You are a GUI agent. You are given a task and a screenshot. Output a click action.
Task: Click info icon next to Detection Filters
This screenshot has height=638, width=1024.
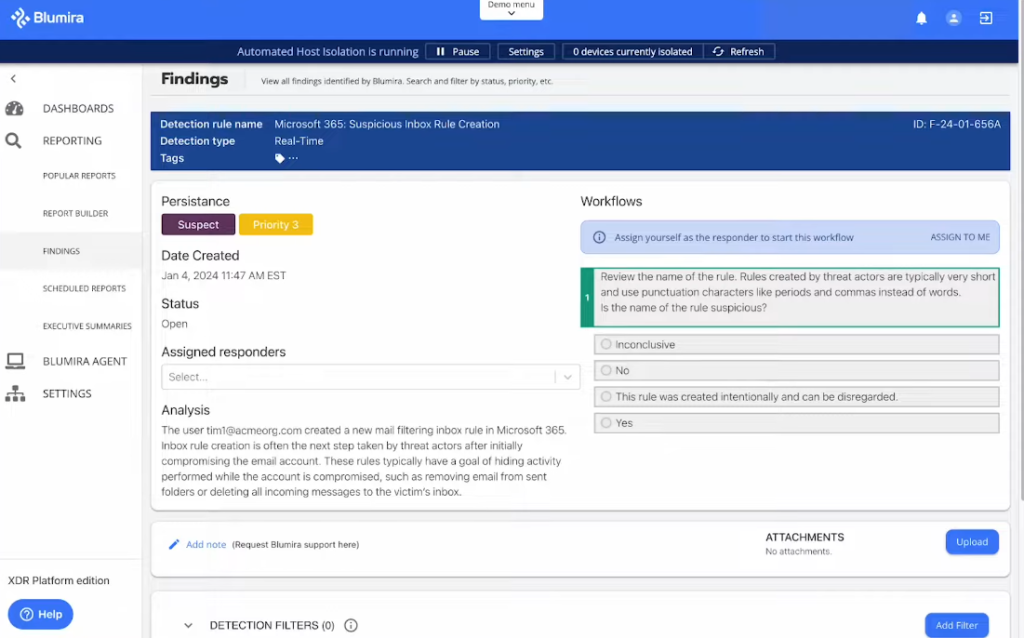351,625
